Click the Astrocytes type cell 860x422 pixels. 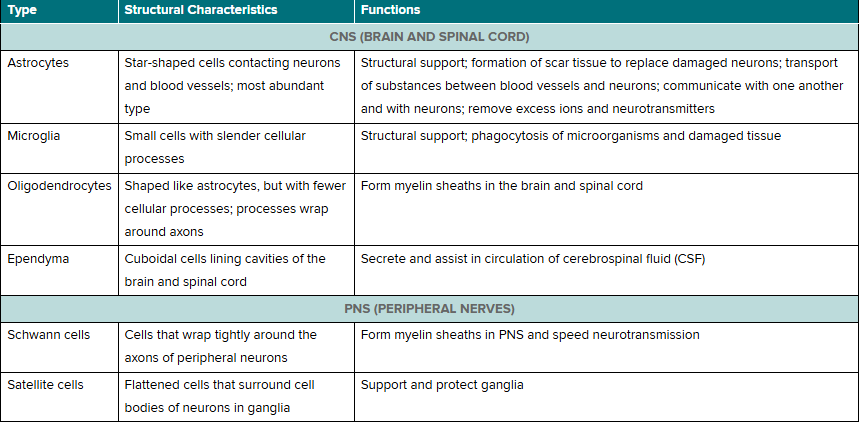59,87
